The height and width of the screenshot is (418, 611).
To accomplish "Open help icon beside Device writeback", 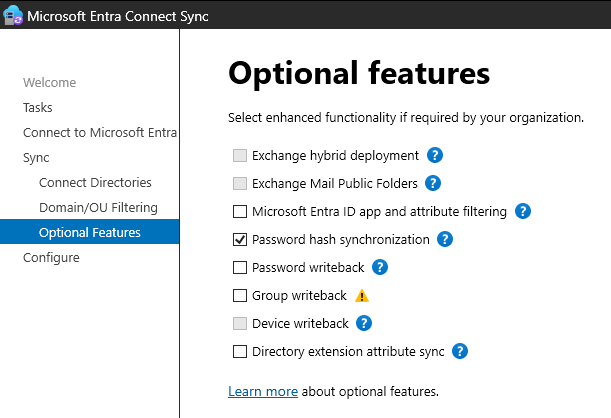I will pyautogui.click(x=364, y=323).
